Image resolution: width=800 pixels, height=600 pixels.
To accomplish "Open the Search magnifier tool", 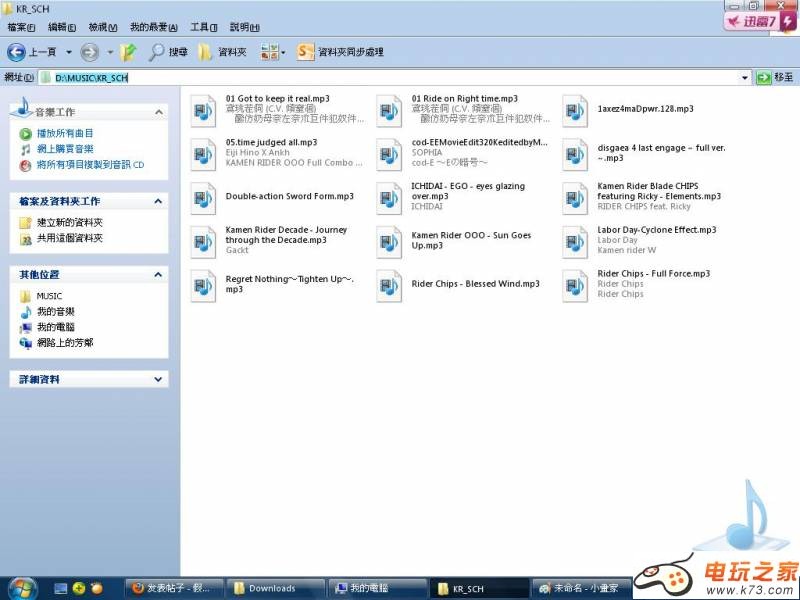I will point(157,52).
